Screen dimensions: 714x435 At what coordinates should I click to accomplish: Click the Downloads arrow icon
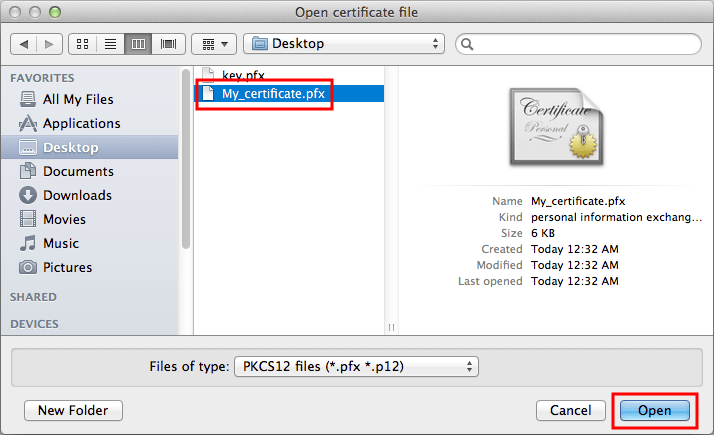pyautogui.click(x=28, y=195)
